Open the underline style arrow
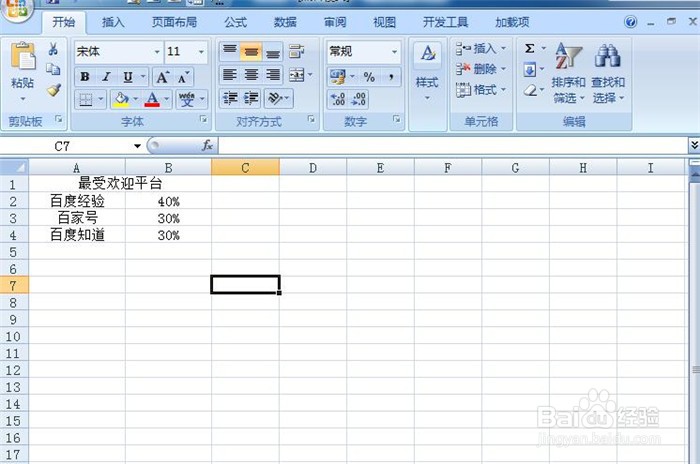Viewport: 700px width, 464px height. point(143,77)
